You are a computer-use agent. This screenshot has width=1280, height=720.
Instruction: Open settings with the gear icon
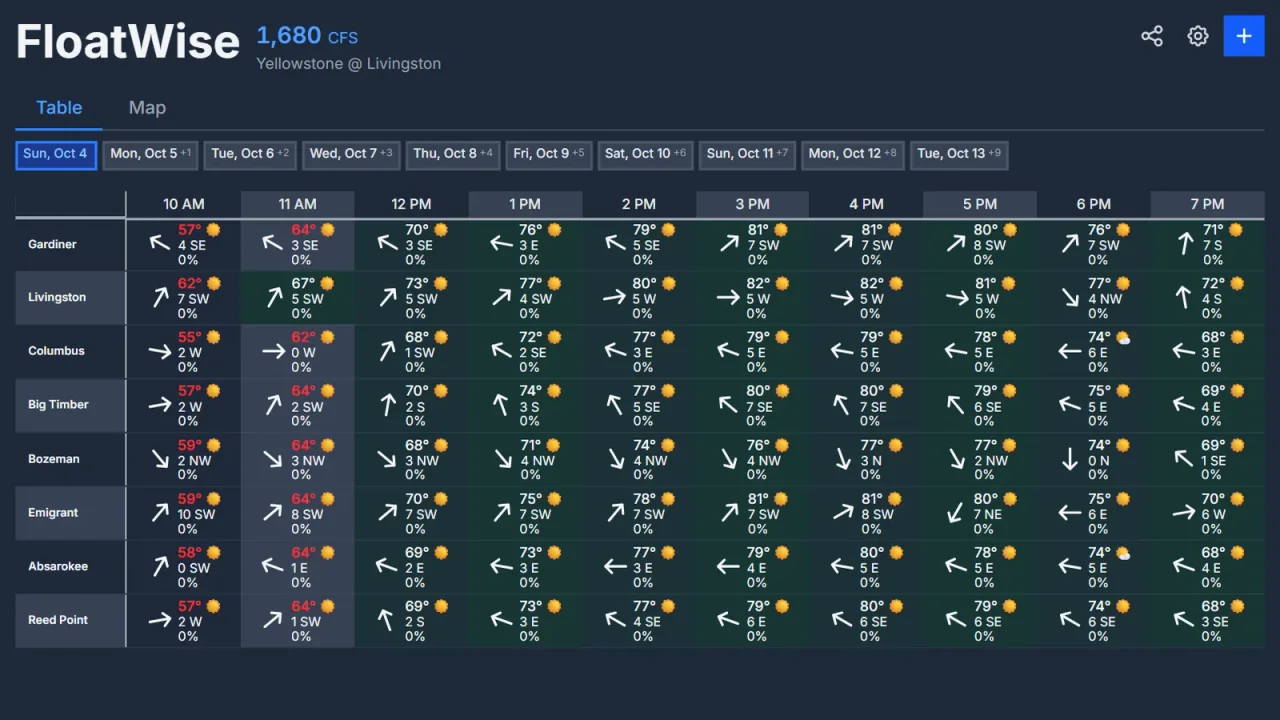tap(1198, 36)
